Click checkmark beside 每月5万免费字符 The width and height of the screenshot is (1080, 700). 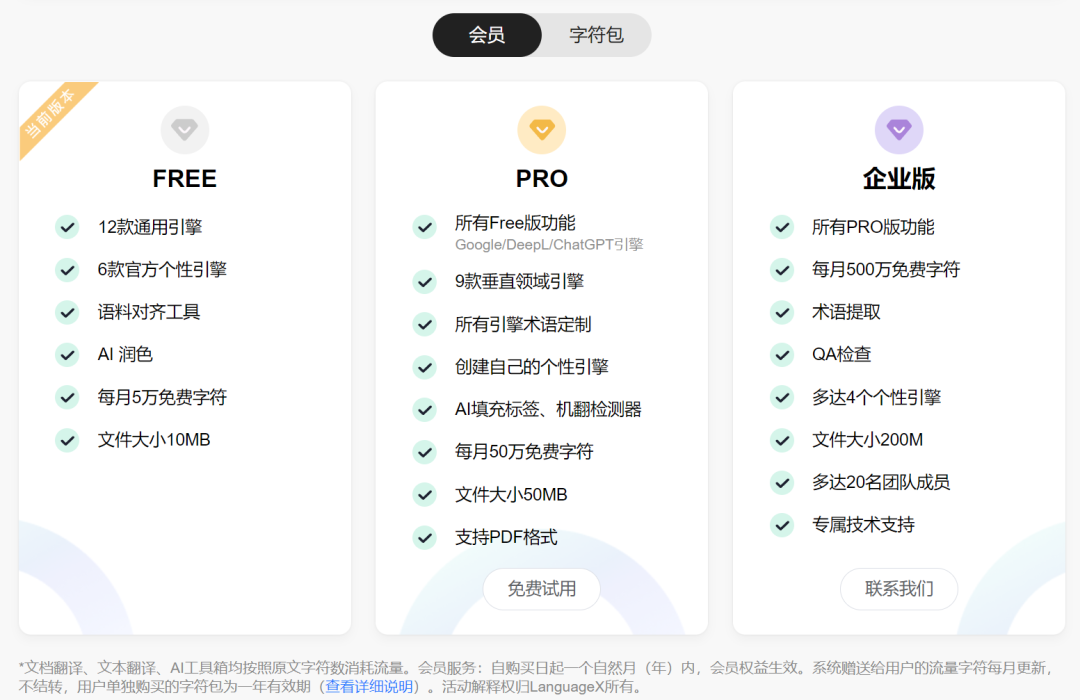point(68,398)
